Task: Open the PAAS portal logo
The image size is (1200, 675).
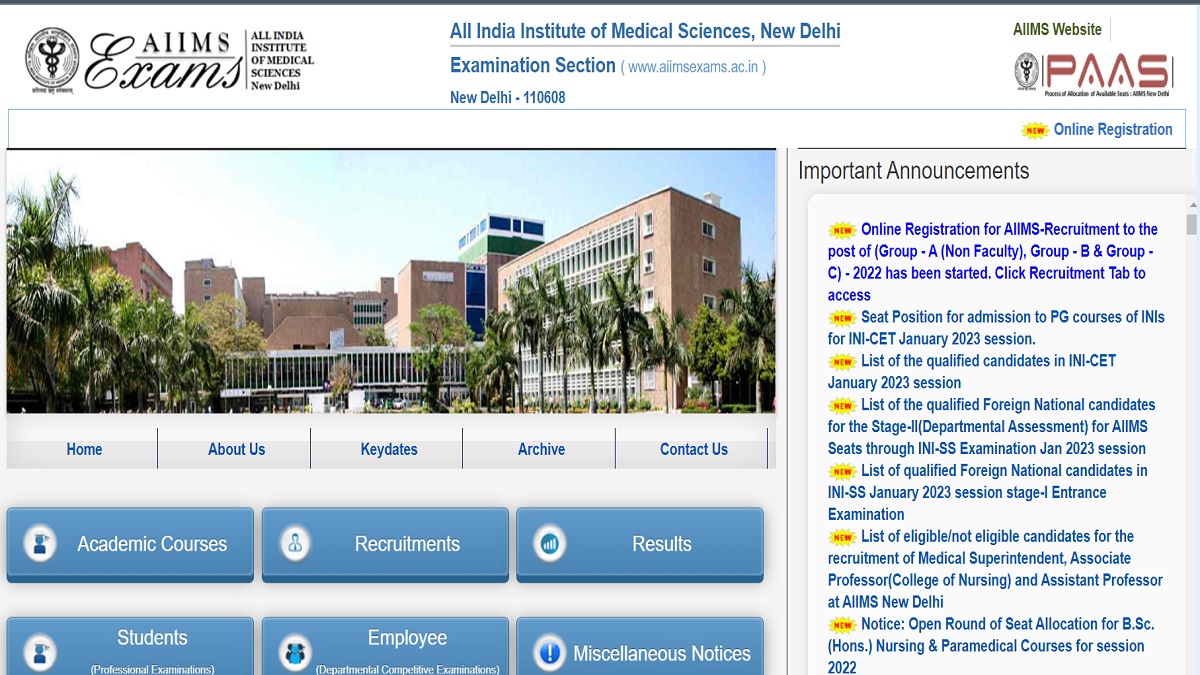Action: (1092, 73)
